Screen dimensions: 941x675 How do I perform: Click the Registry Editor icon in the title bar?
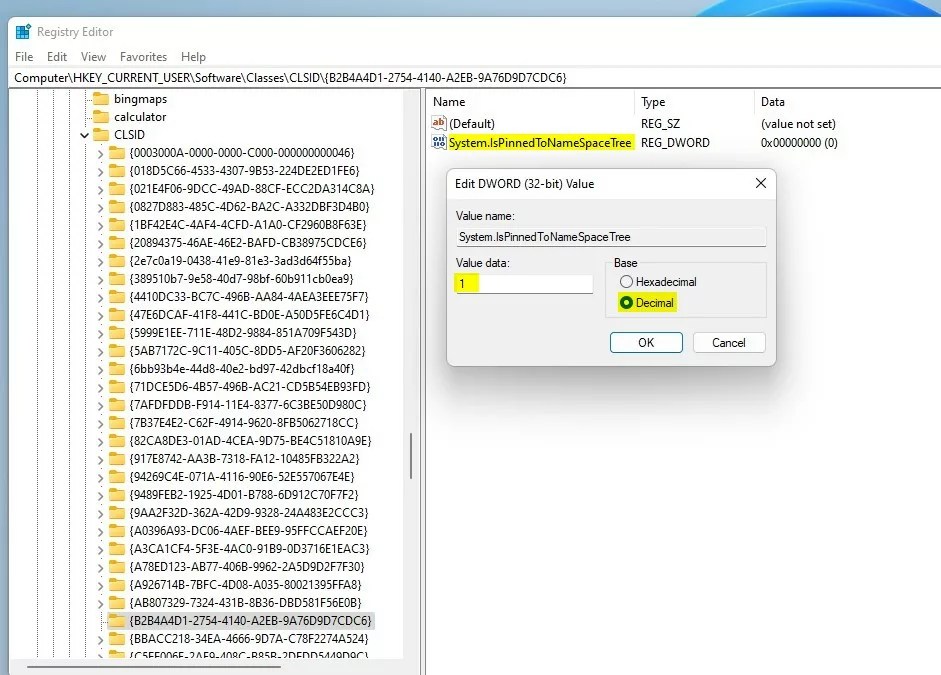[22, 31]
